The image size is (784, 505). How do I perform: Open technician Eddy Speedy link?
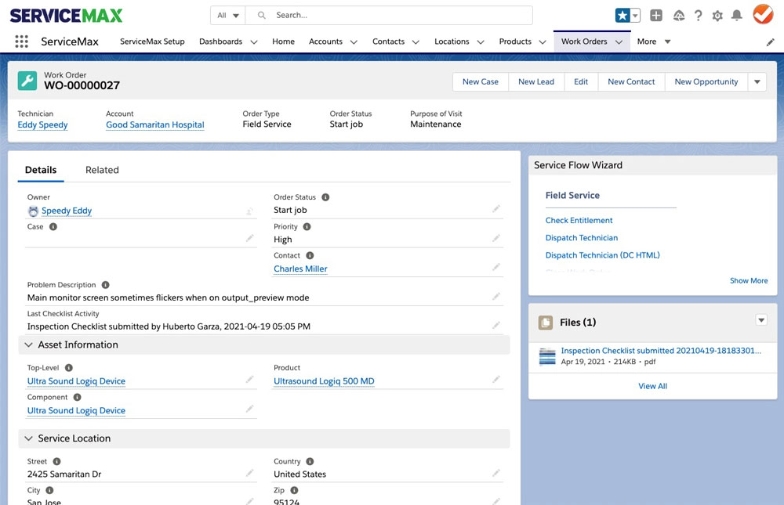click(x=42, y=124)
